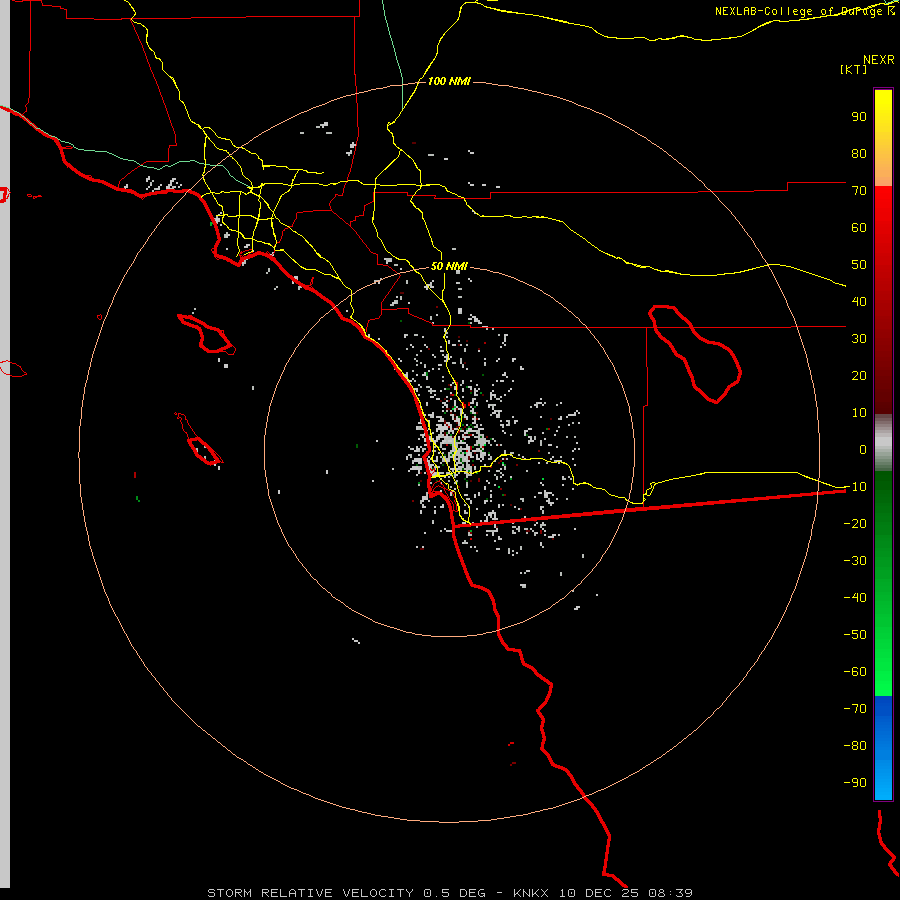This screenshot has height=900, width=900.
Task: Click the -30 value on the velocity scale
Action: (x=855, y=561)
